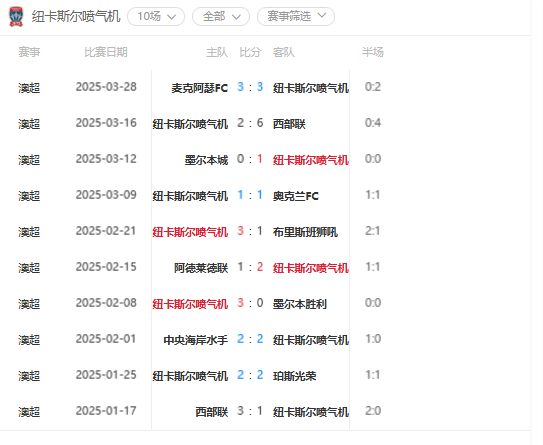Select the 比赛日期 column header
Viewport: 543px width, 445px height.
(x=106, y=52)
